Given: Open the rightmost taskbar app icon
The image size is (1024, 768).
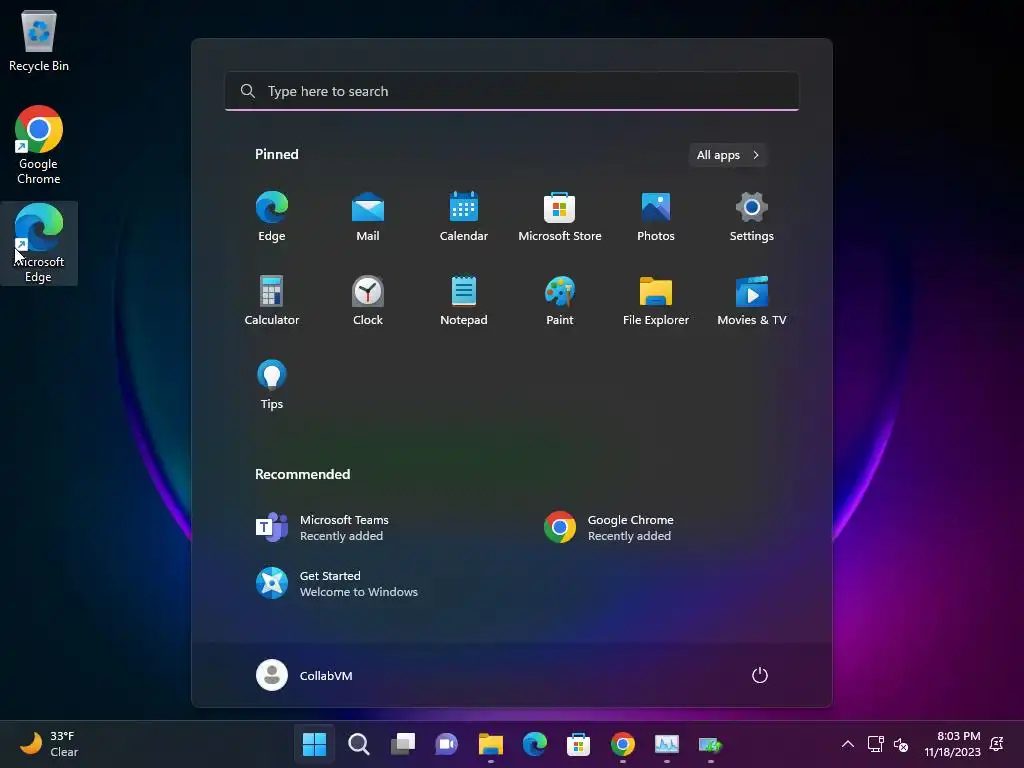Looking at the screenshot, I should click(x=711, y=744).
